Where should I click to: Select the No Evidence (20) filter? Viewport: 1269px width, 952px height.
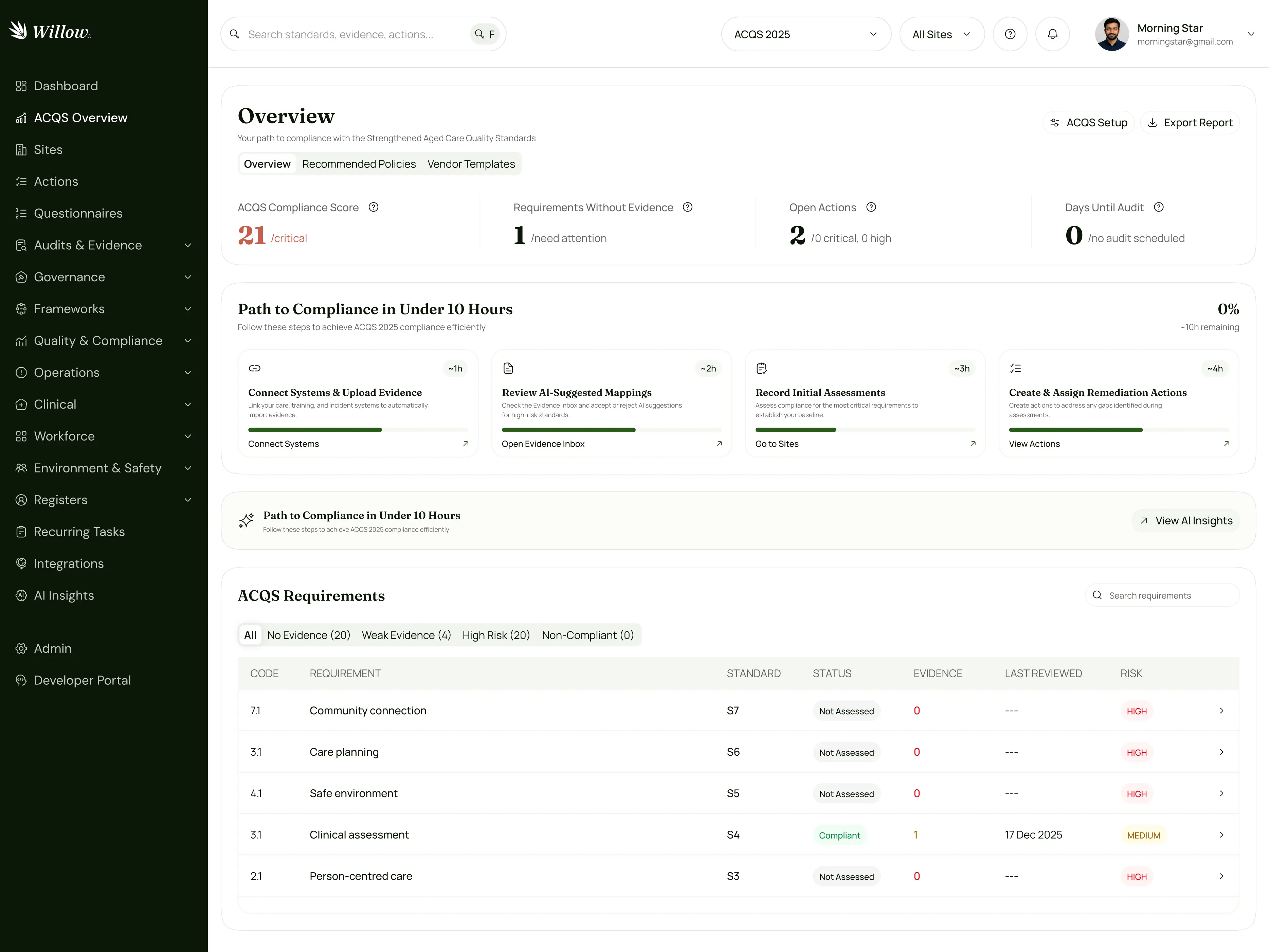[309, 635]
